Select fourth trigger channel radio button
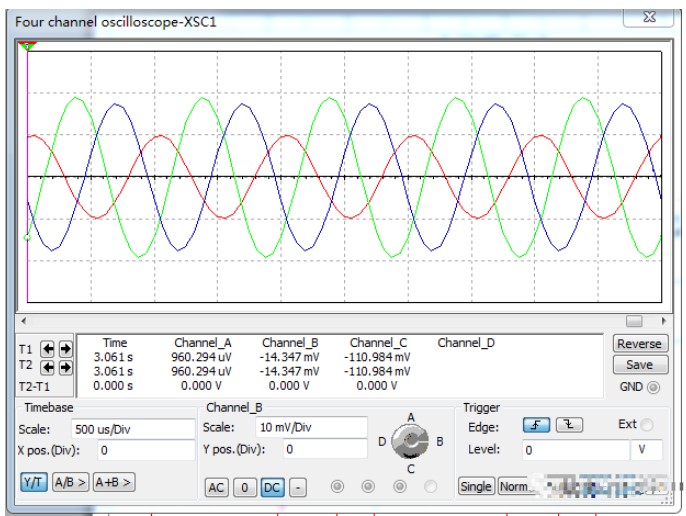 coord(430,486)
